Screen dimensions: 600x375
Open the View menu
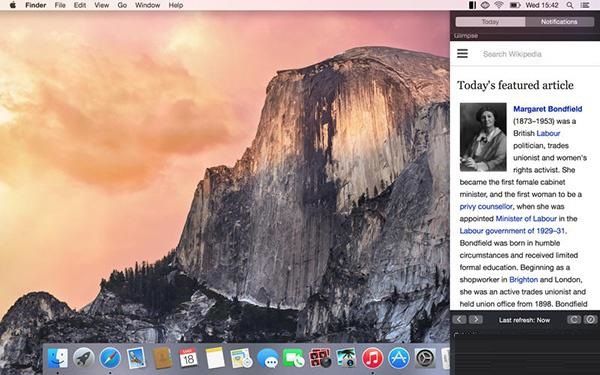click(x=101, y=5)
